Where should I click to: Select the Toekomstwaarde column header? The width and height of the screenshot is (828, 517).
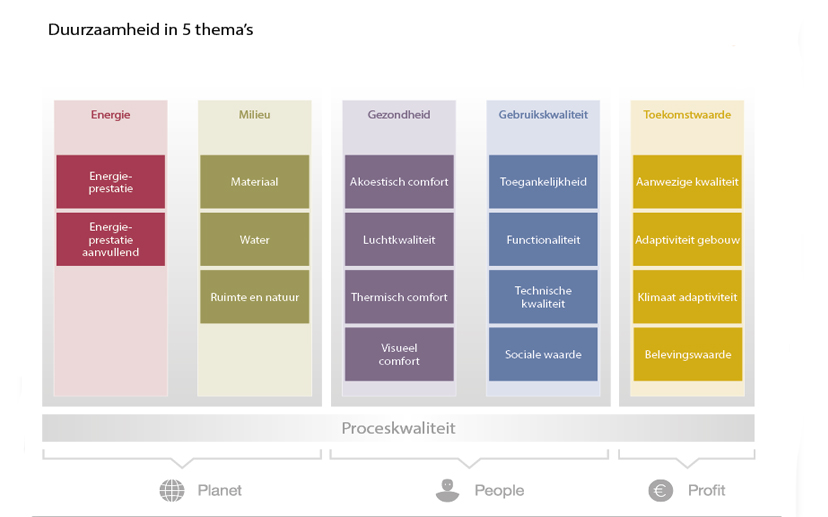coord(687,115)
